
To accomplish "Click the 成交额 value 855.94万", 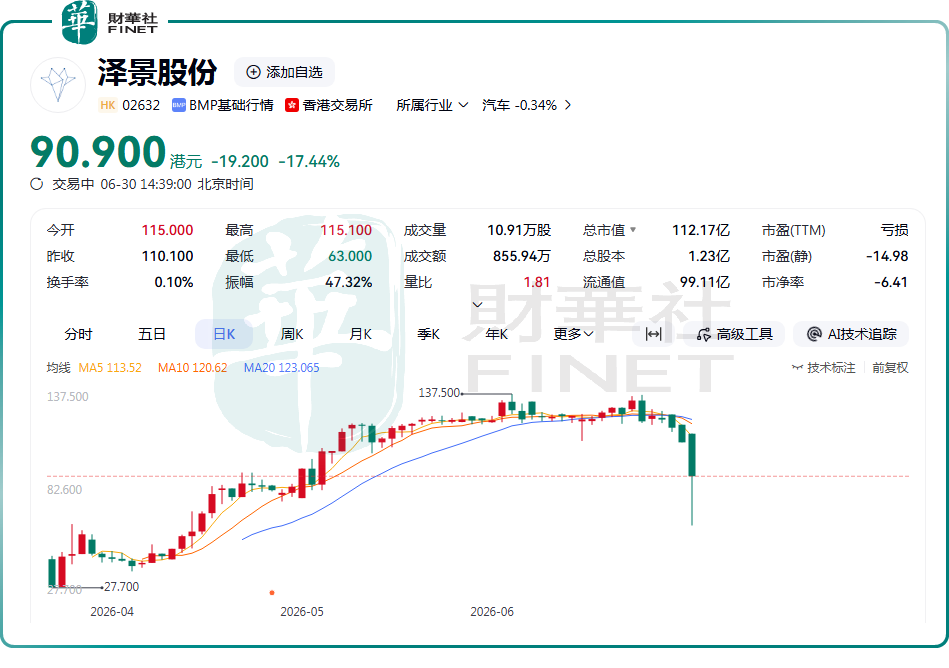I will point(522,256).
